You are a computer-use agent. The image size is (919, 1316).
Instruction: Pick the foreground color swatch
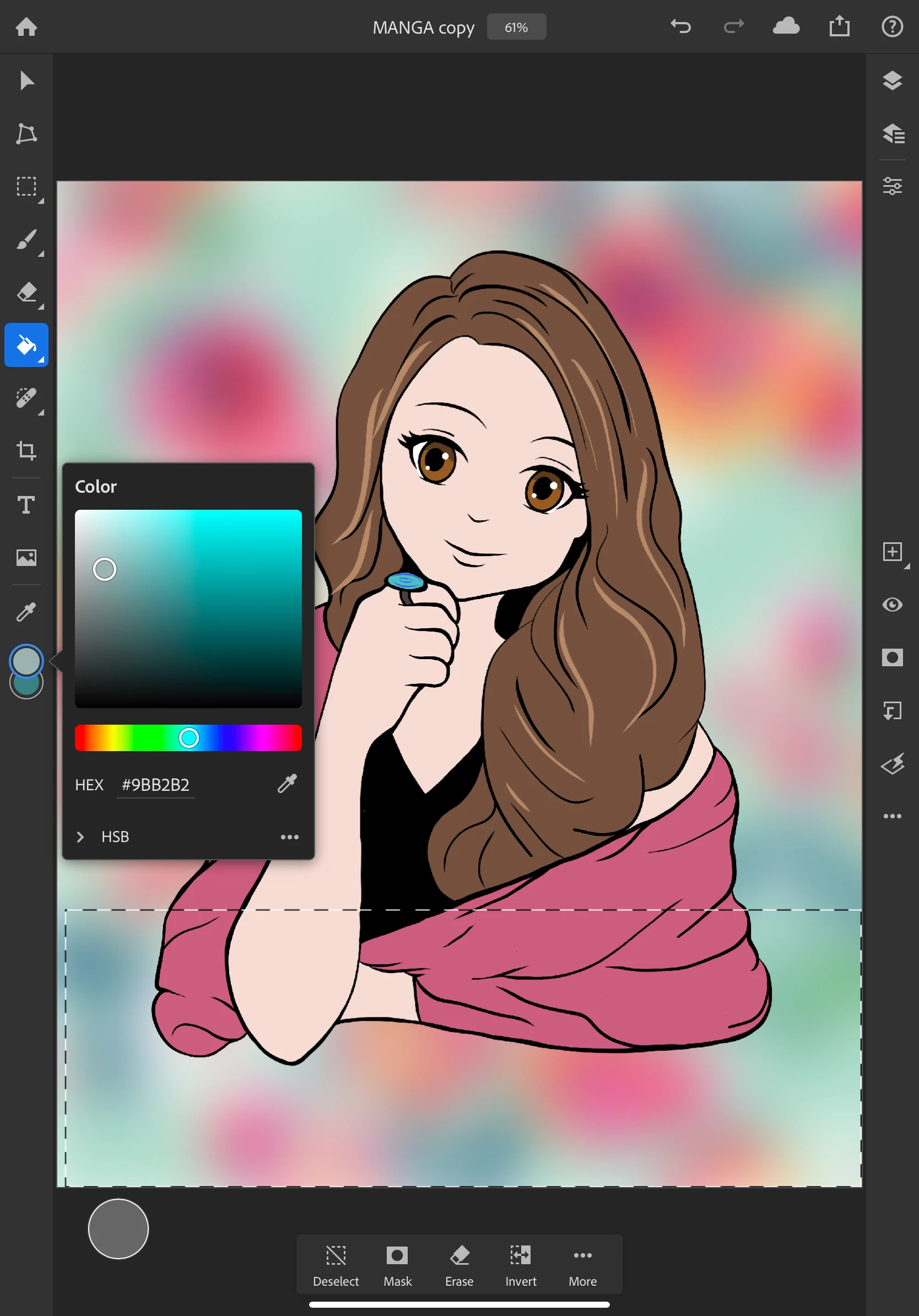[26, 660]
